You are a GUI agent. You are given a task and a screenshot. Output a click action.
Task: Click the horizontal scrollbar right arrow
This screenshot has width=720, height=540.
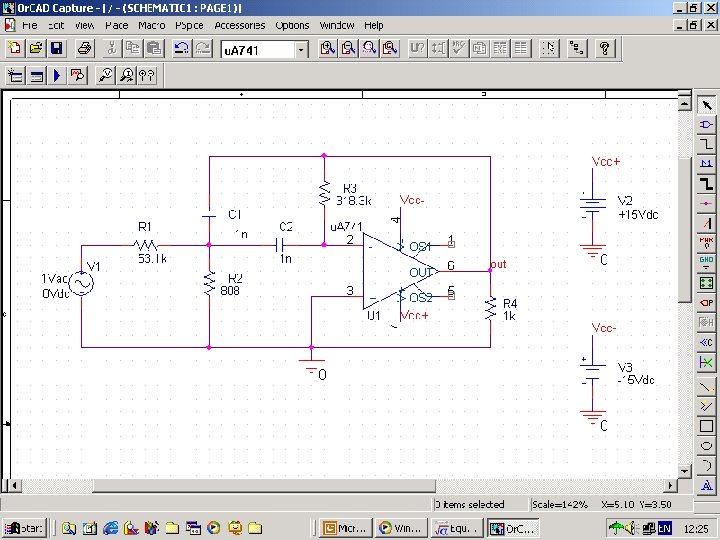[x=670, y=485]
